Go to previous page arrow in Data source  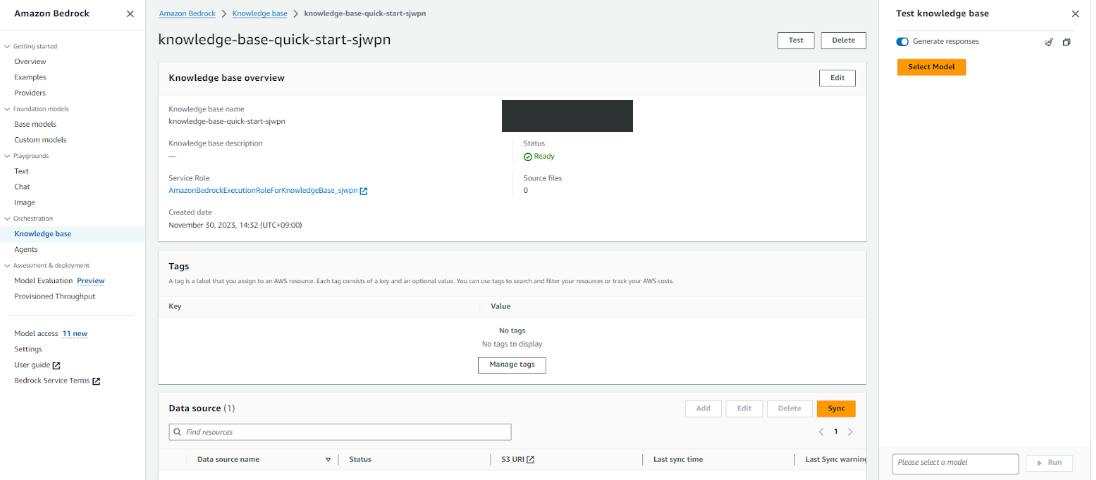click(821, 432)
